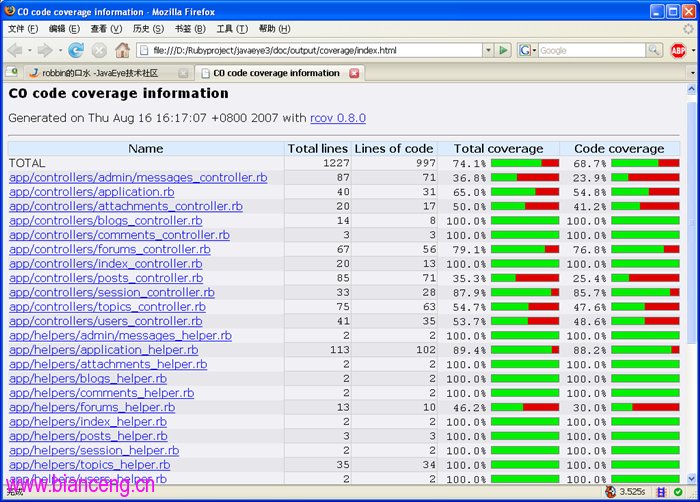The image size is (700, 502).
Task: Close the C0 code coverage tab
Action: tap(354, 73)
